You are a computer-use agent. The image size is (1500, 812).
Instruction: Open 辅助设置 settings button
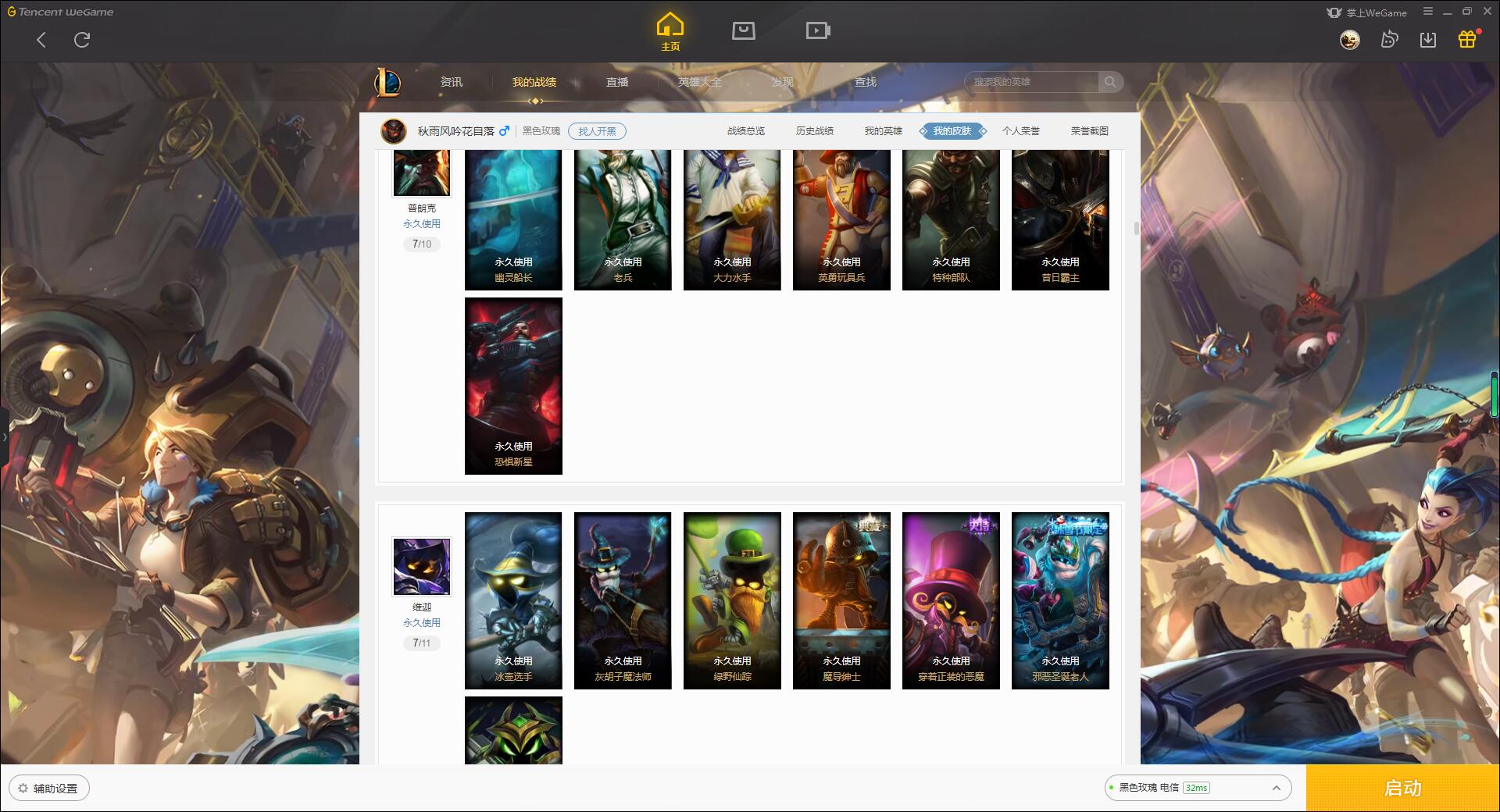click(49, 789)
